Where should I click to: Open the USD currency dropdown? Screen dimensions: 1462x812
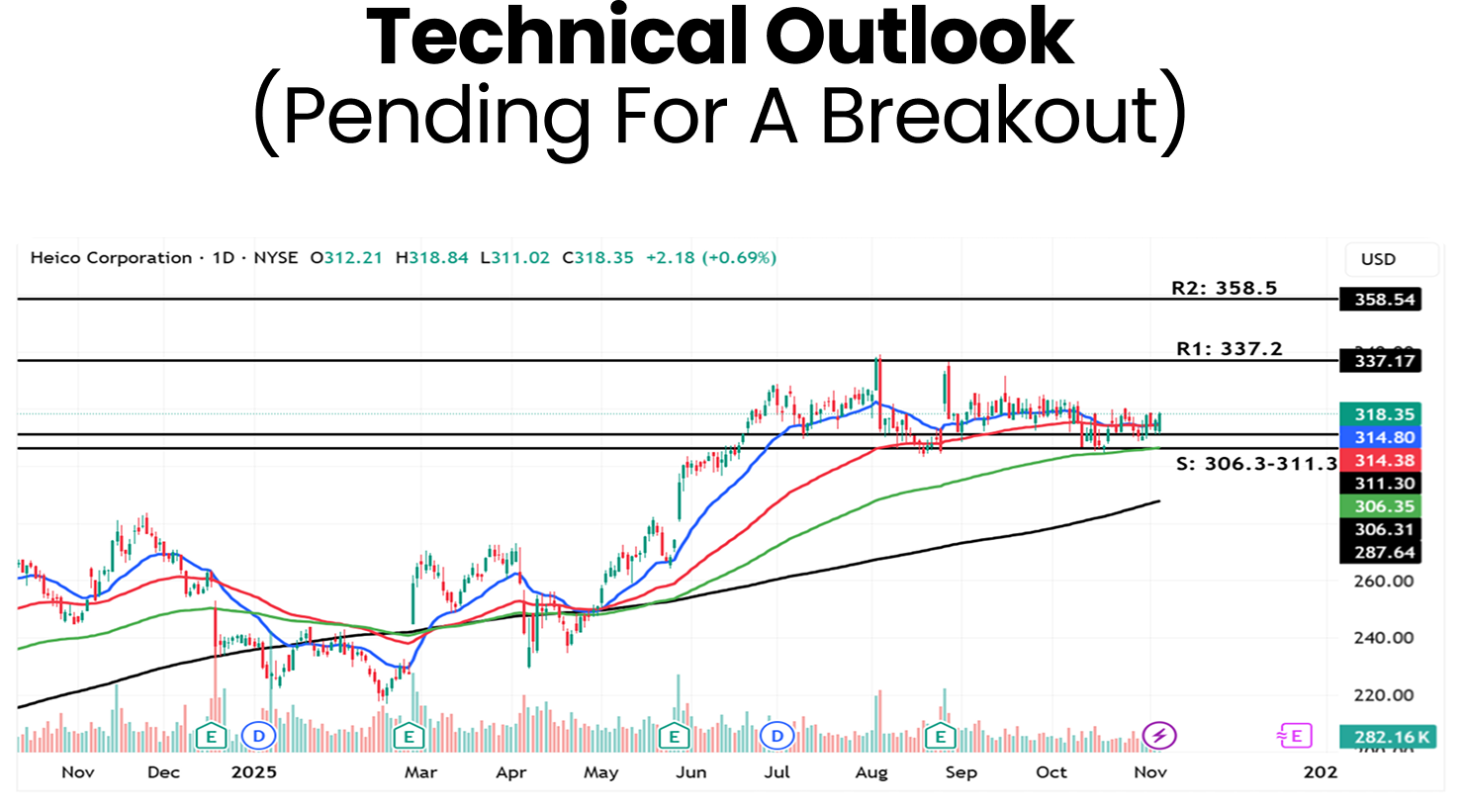coord(1378,259)
